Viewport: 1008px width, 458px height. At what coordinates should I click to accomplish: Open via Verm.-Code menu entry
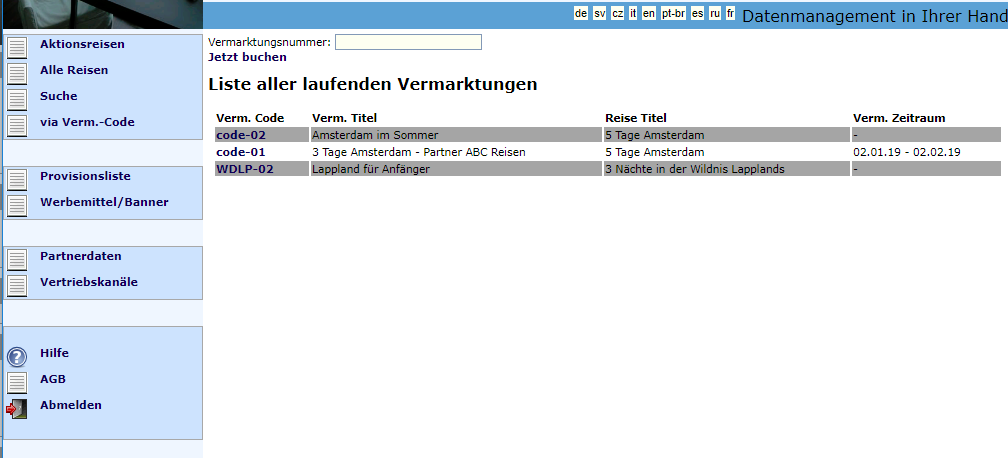coord(87,122)
